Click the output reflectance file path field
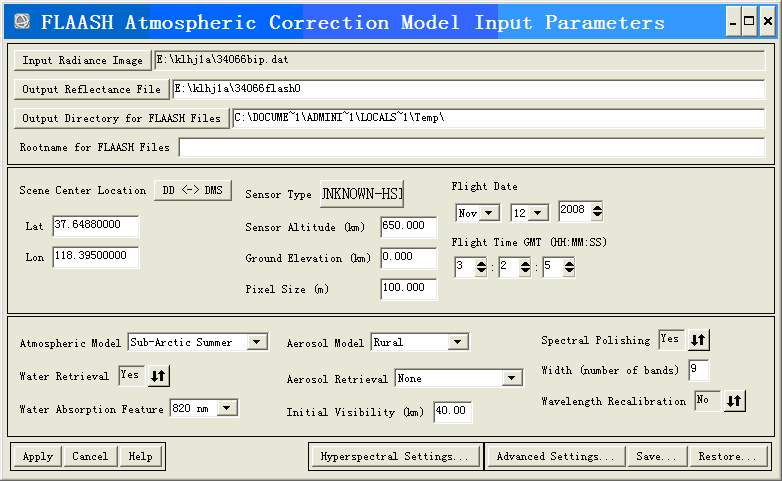Screen dimensions: 782x481 tap(468, 89)
